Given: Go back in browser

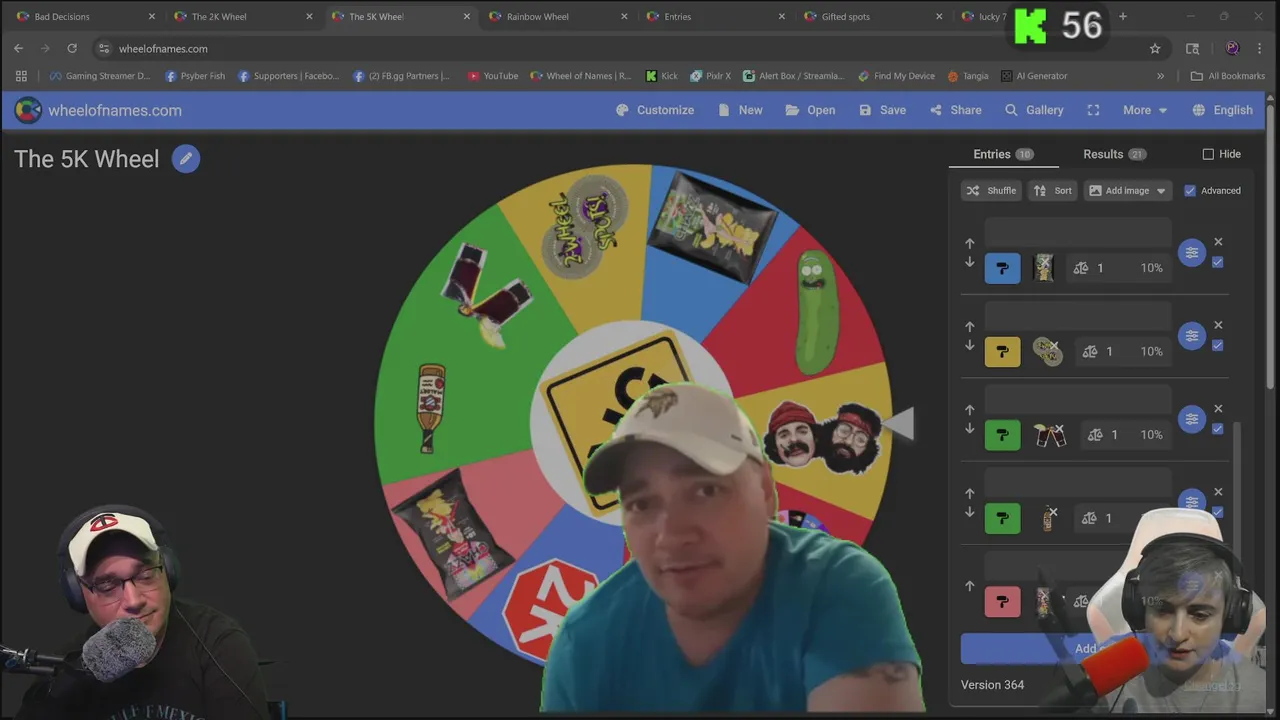Looking at the screenshot, I should tap(18, 48).
